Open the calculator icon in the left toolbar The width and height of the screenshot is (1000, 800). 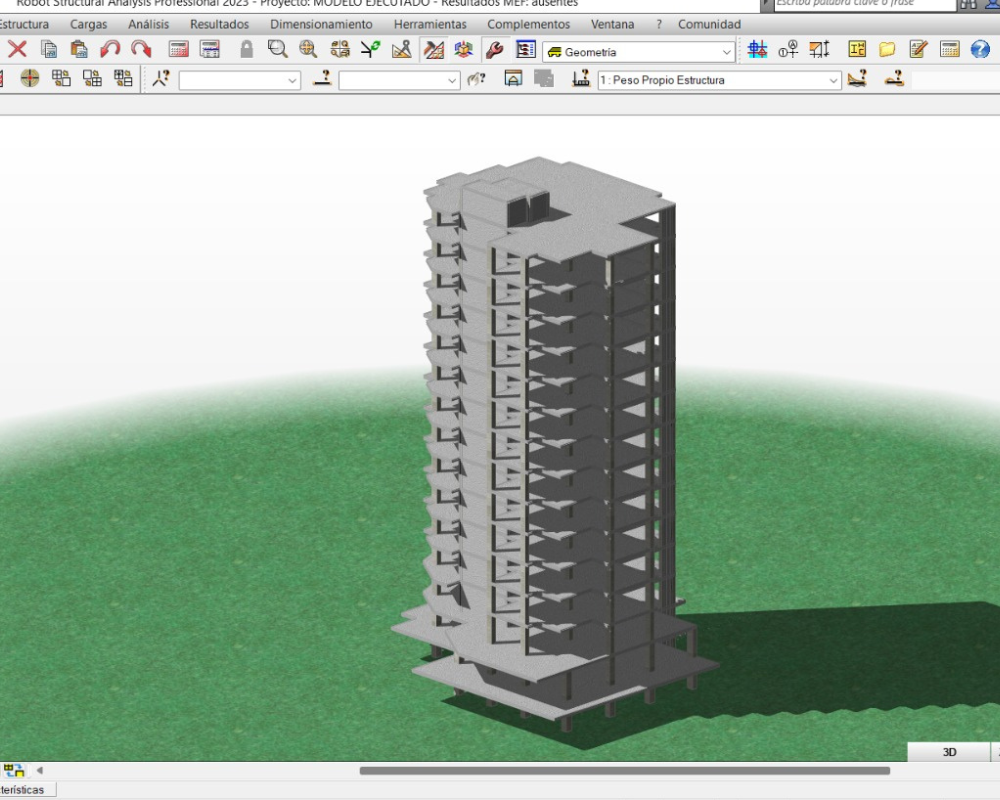179,49
